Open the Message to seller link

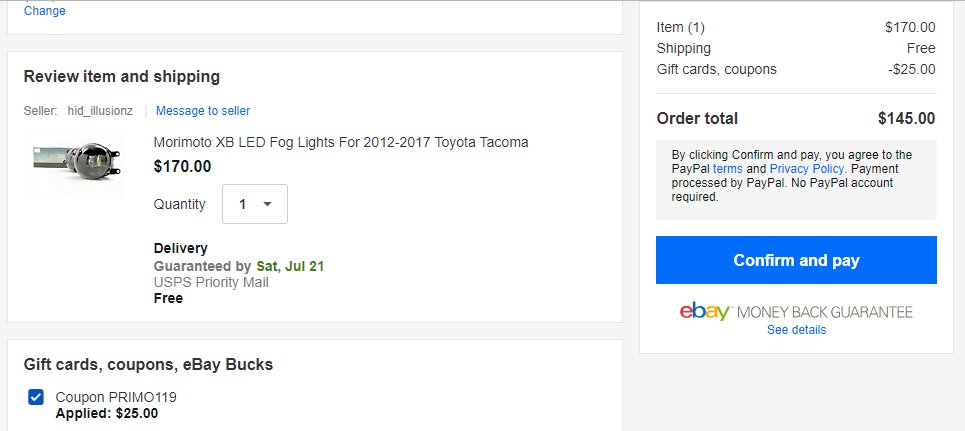[x=202, y=111]
